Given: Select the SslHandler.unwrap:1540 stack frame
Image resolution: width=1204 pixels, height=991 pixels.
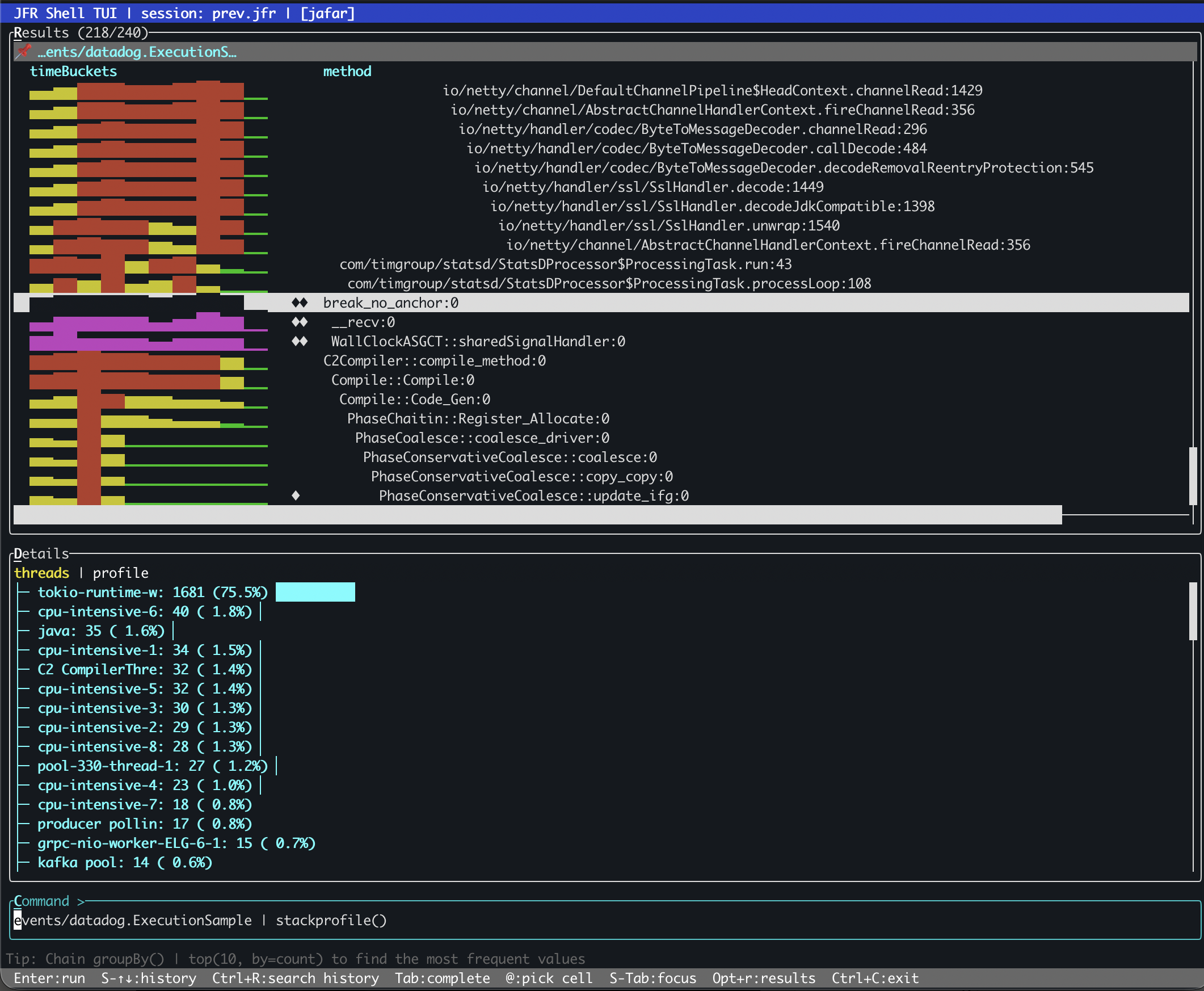Looking at the screenshot, I should 668,225.
